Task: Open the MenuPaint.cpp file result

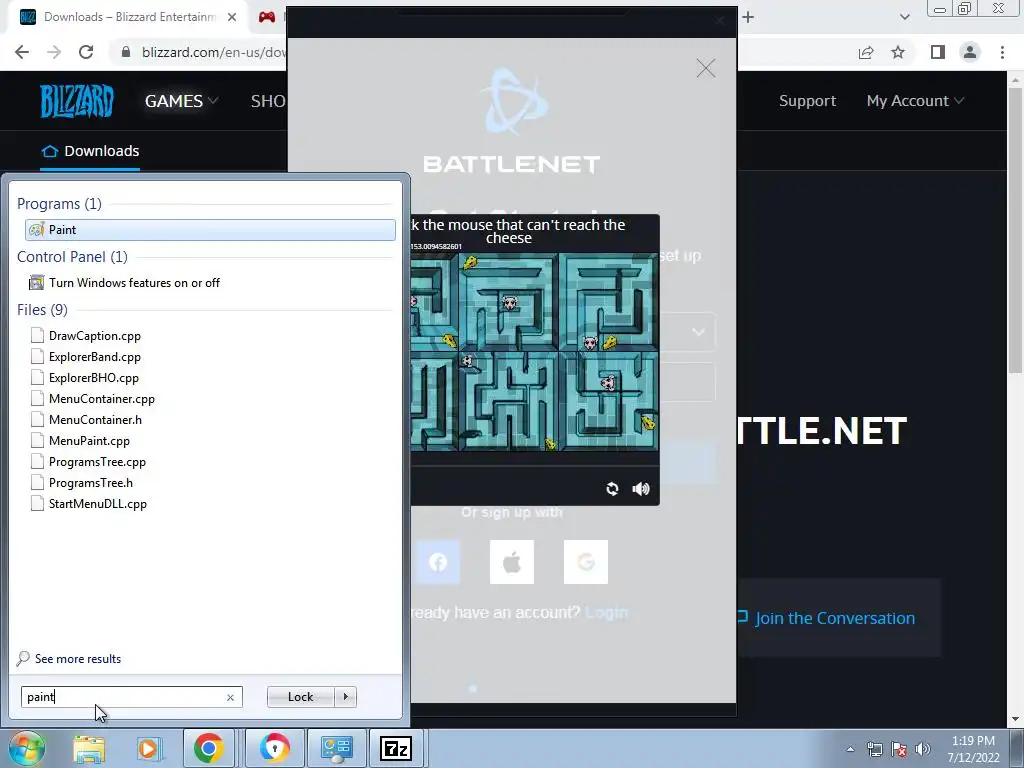Action: click(x=89, y=441)
